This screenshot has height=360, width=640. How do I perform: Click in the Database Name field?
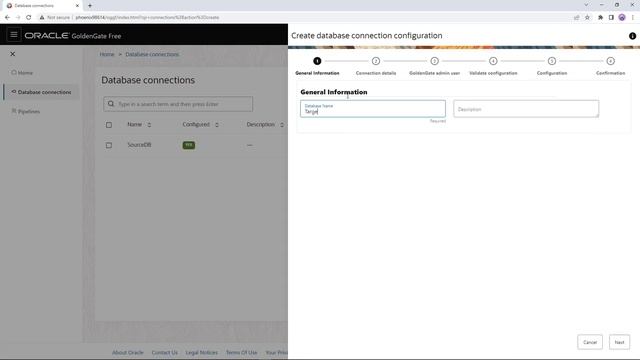point(373,109)
